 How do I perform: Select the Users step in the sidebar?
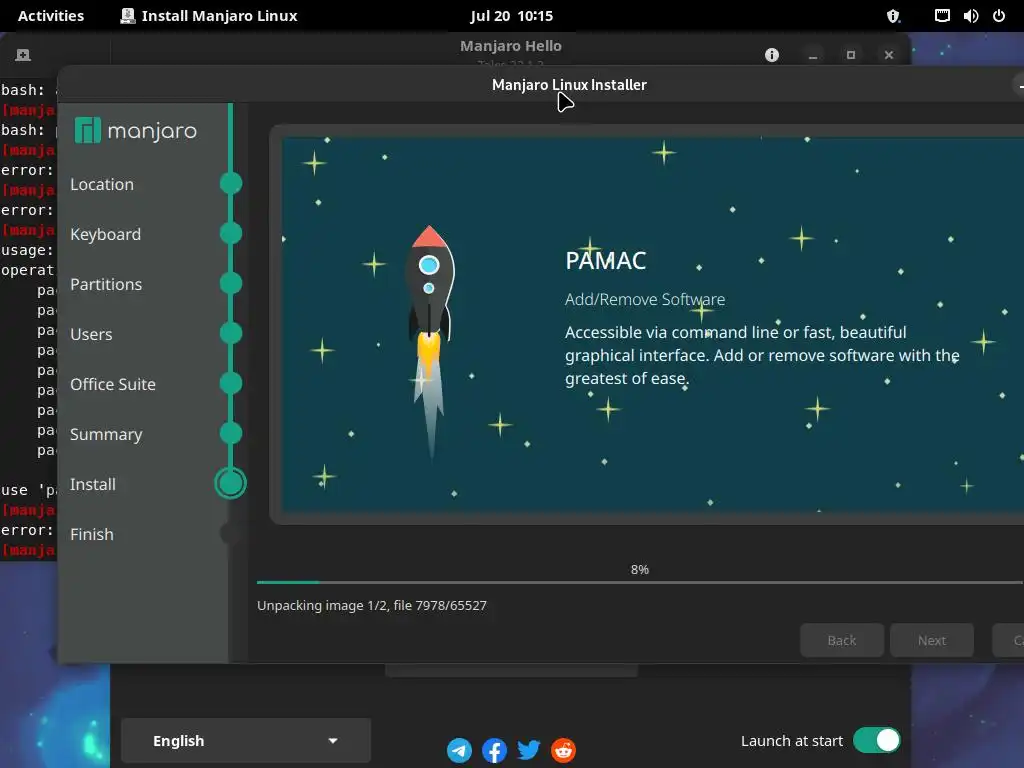pyautogui.click(x=91, y=334)
